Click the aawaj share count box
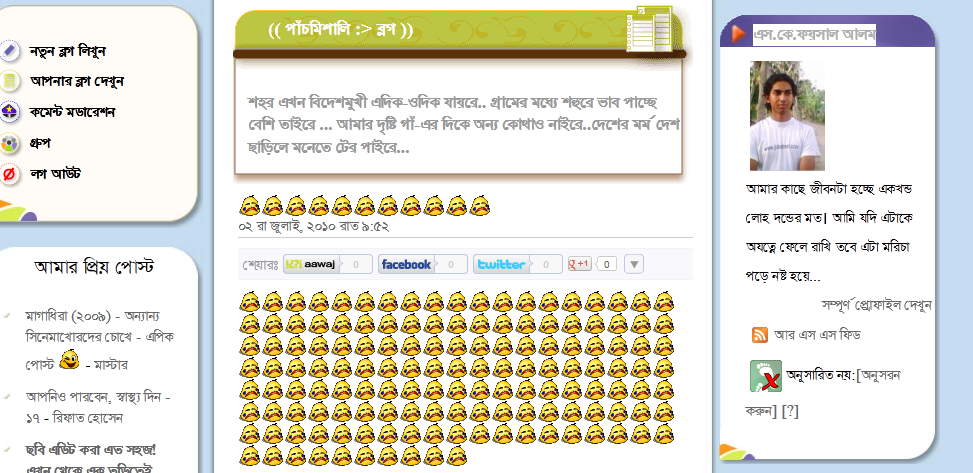 356,264
